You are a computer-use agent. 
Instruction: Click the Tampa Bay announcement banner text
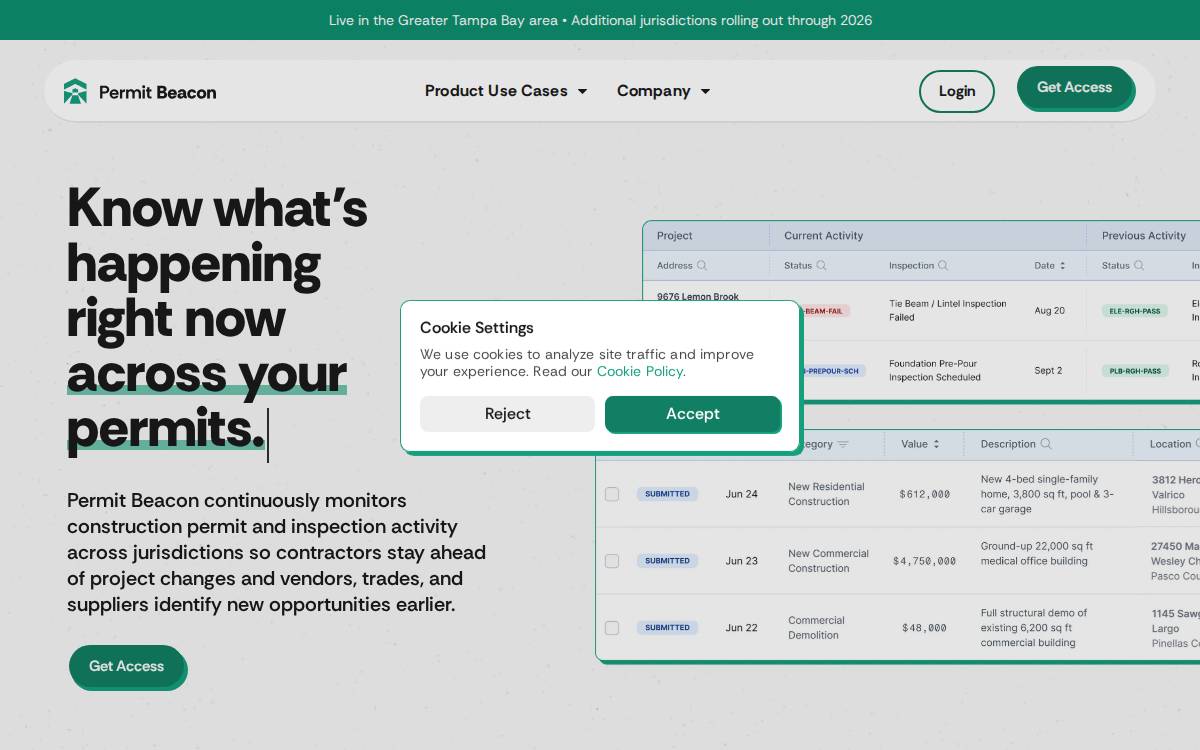pos(600,20)
